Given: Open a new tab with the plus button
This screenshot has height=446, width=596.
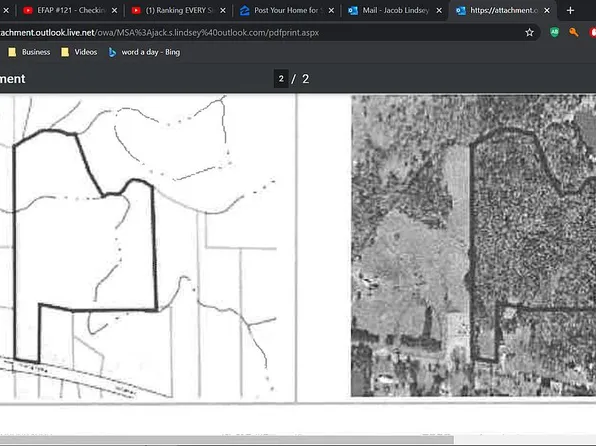Looking at the screenshot, I should pos(570,11).
